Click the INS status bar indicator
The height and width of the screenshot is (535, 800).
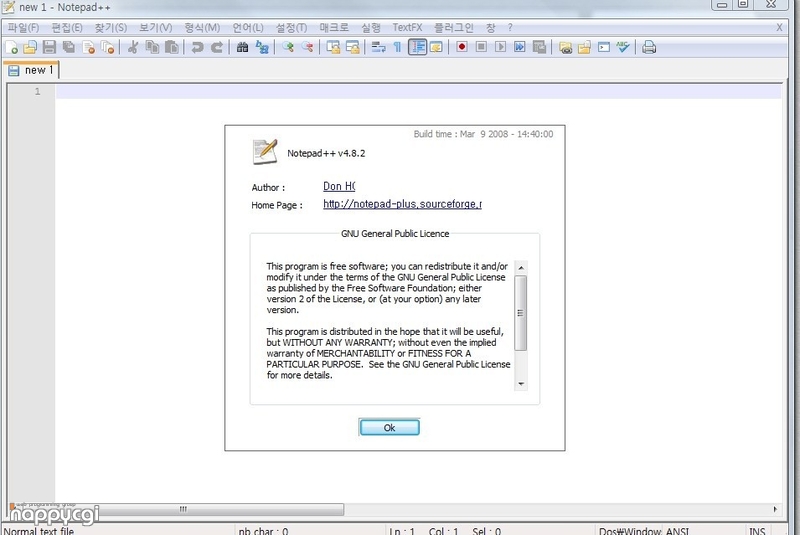[x=757, y=531]
